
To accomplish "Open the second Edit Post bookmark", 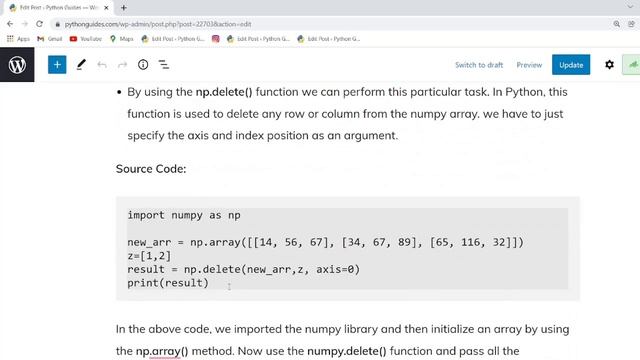I will click(258, 39).
